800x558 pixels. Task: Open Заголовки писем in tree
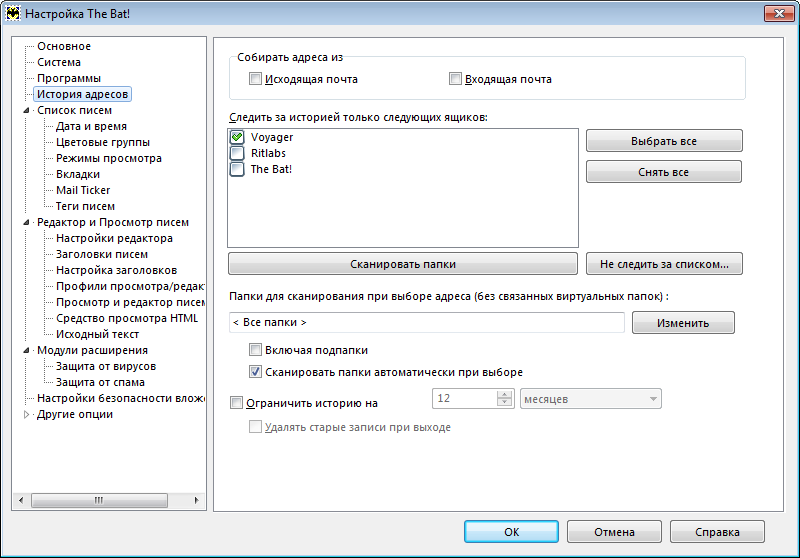(102, 254)
